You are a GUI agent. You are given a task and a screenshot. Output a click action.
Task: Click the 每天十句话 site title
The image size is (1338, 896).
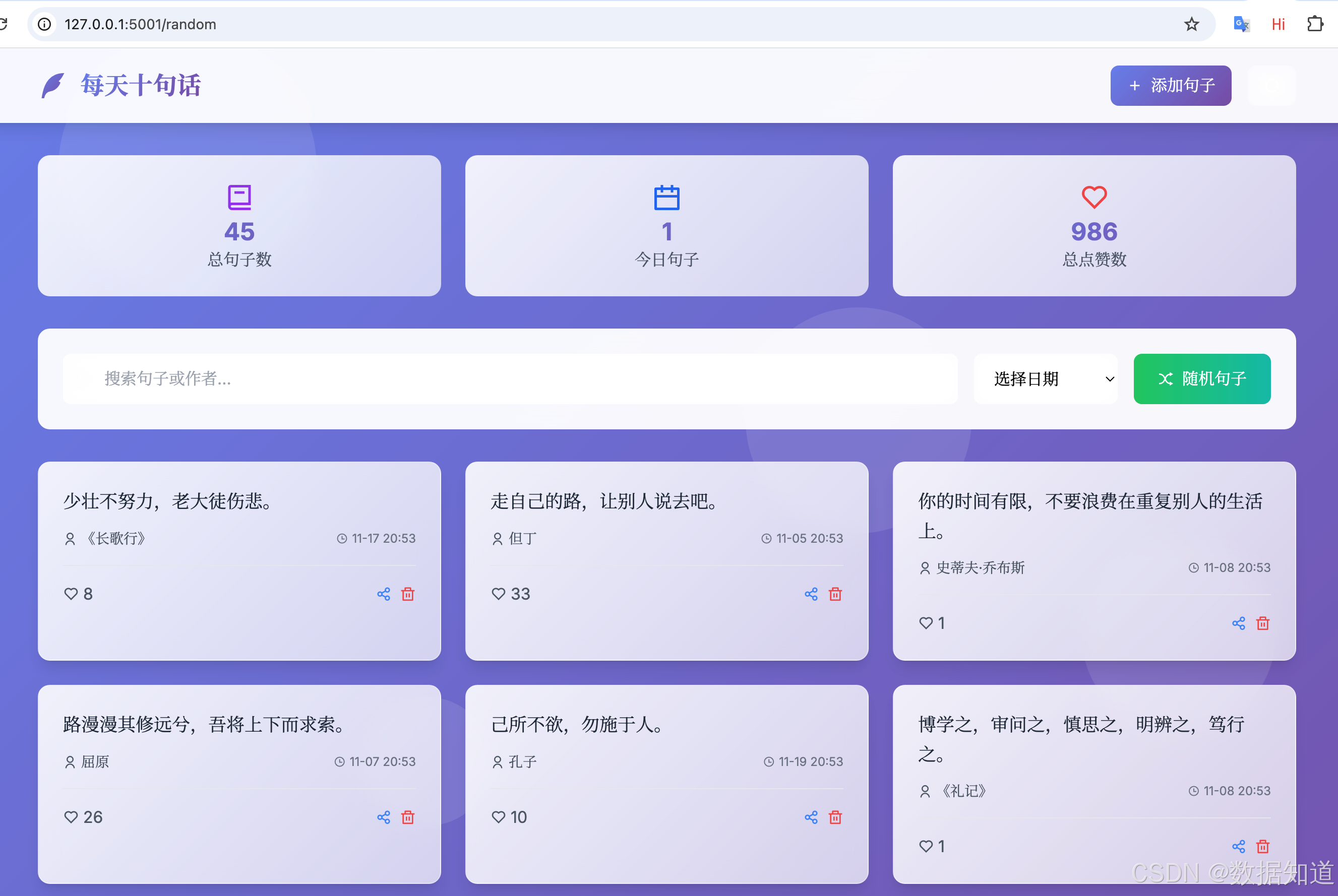[141, 86]
